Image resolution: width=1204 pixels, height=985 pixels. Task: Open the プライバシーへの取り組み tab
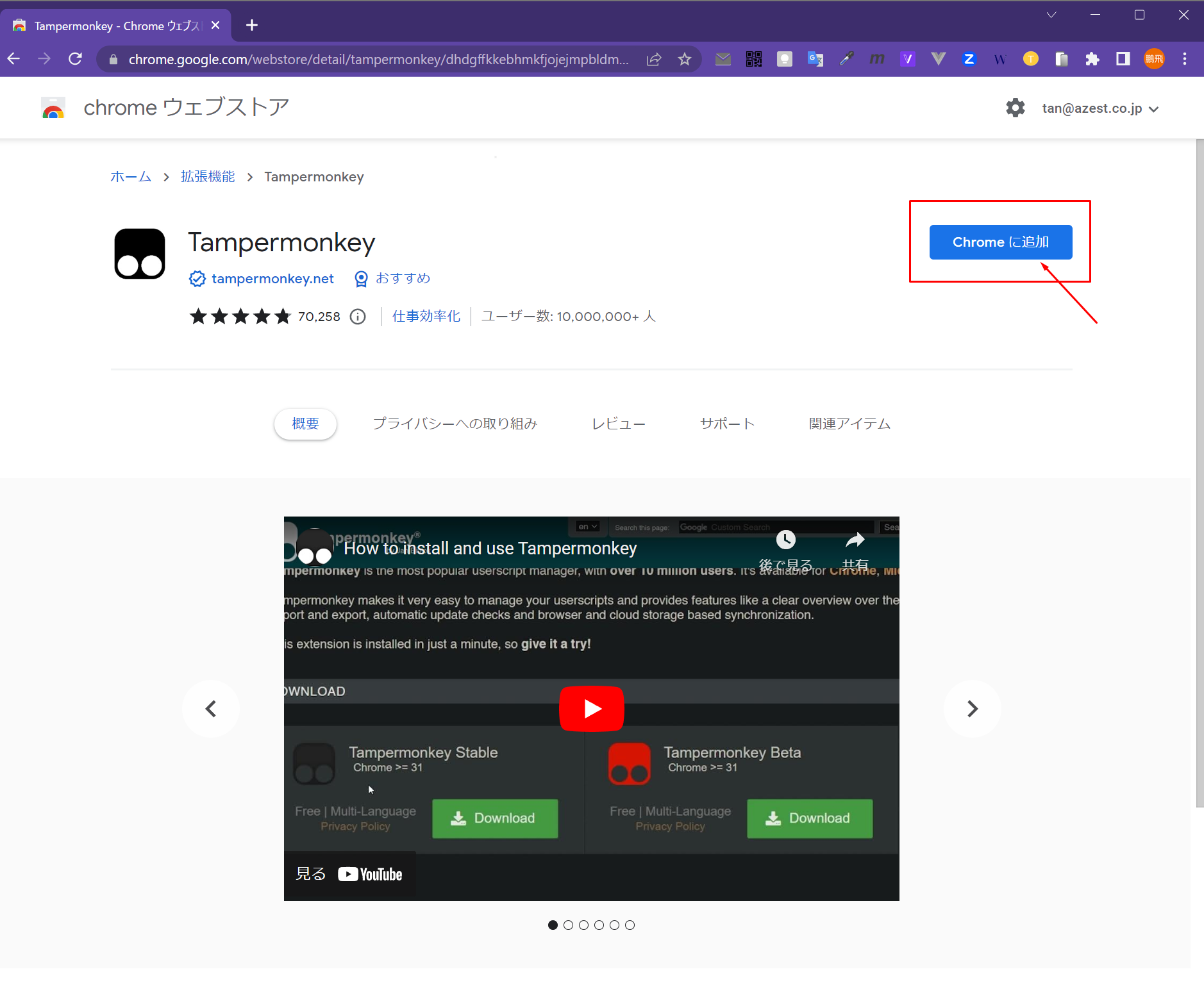pyautogui.click(x=455, y=424)
